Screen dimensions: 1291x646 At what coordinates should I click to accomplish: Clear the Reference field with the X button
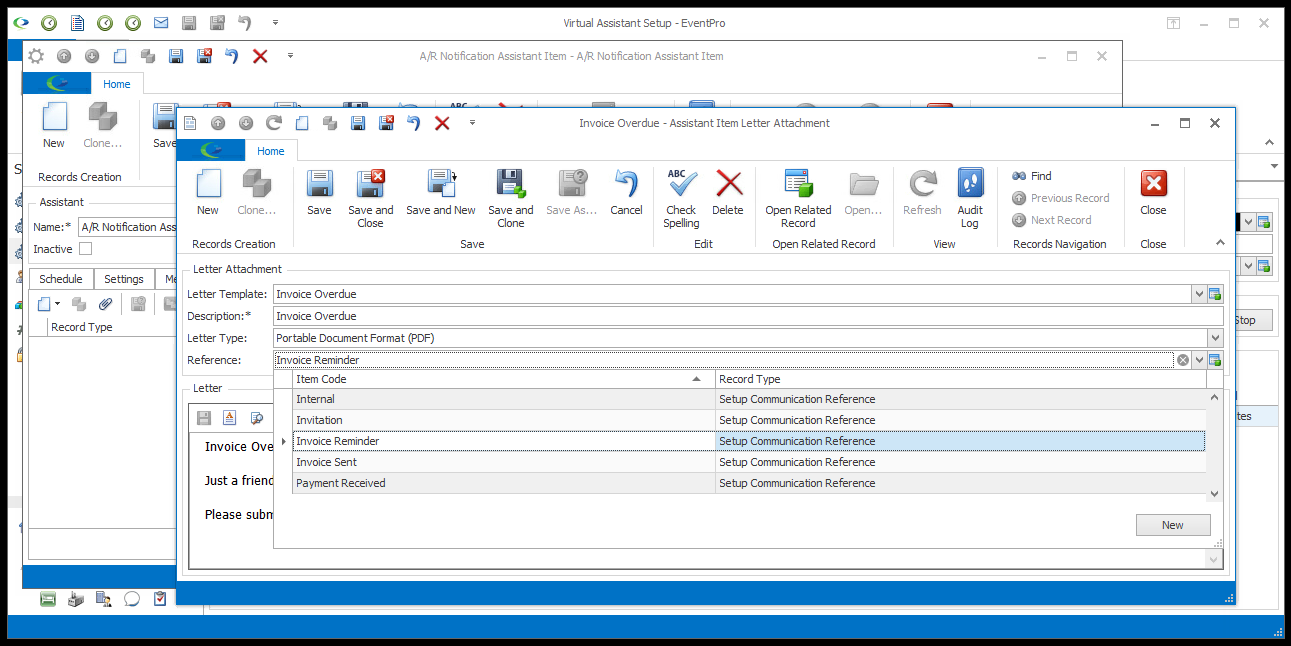(1183, 360)
